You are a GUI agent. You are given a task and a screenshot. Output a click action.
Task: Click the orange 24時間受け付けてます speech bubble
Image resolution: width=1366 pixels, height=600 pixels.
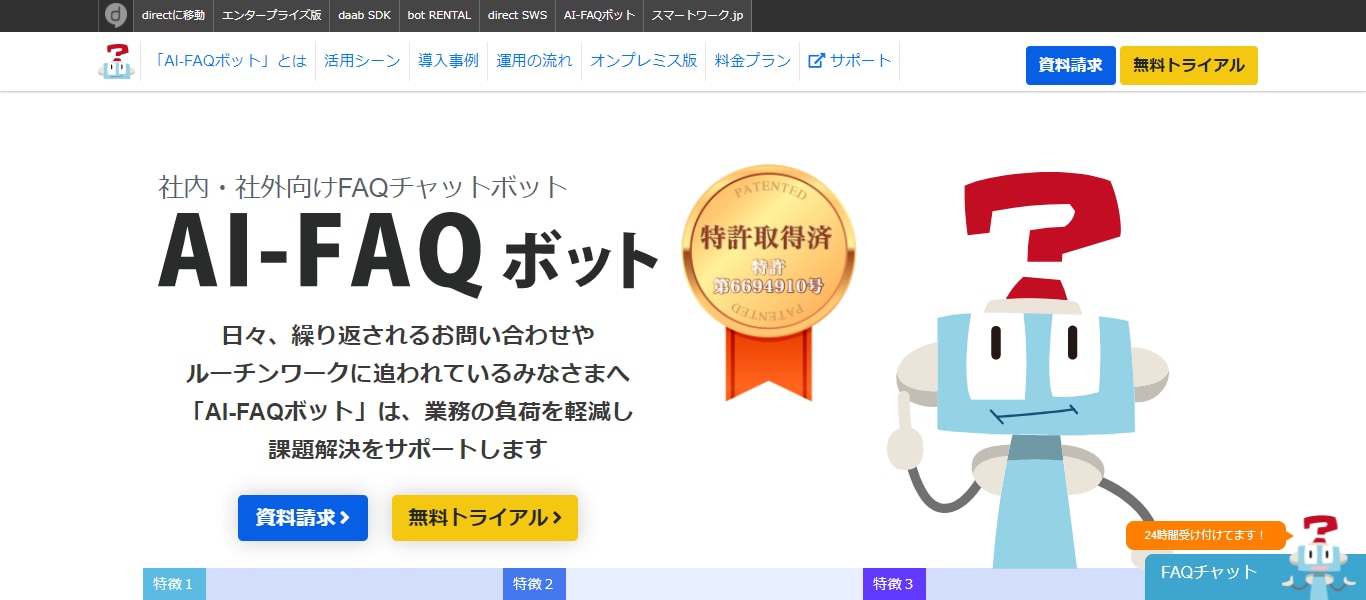[1207, 535]
